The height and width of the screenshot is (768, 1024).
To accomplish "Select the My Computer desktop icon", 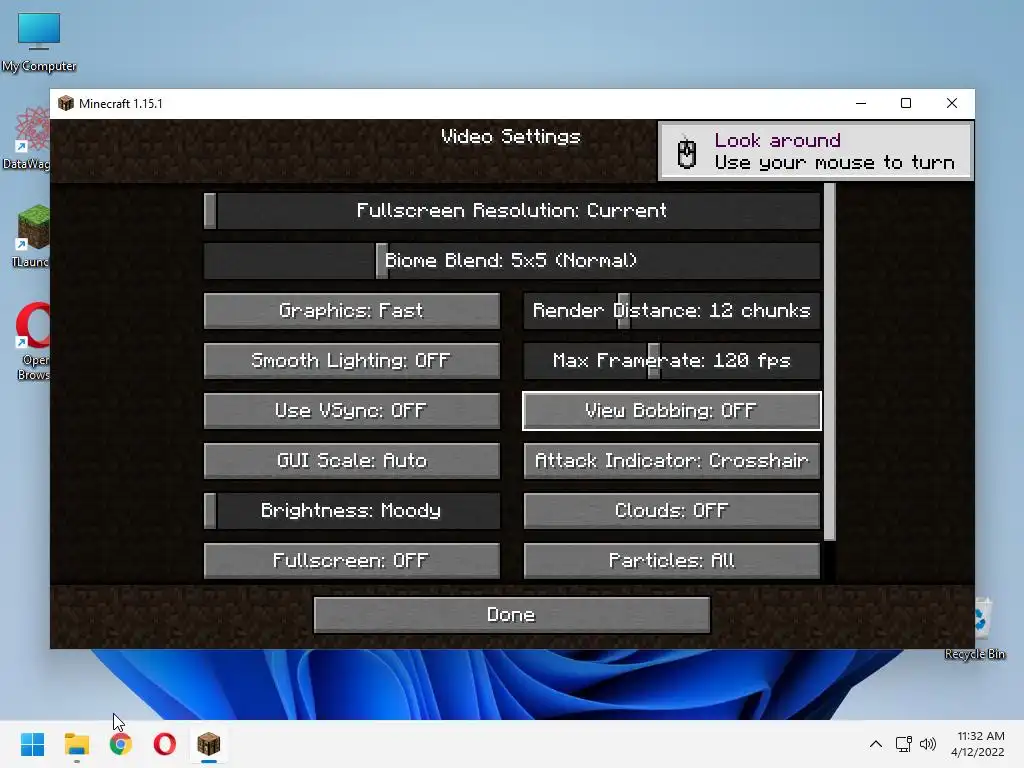I will (x=39, y=43).
